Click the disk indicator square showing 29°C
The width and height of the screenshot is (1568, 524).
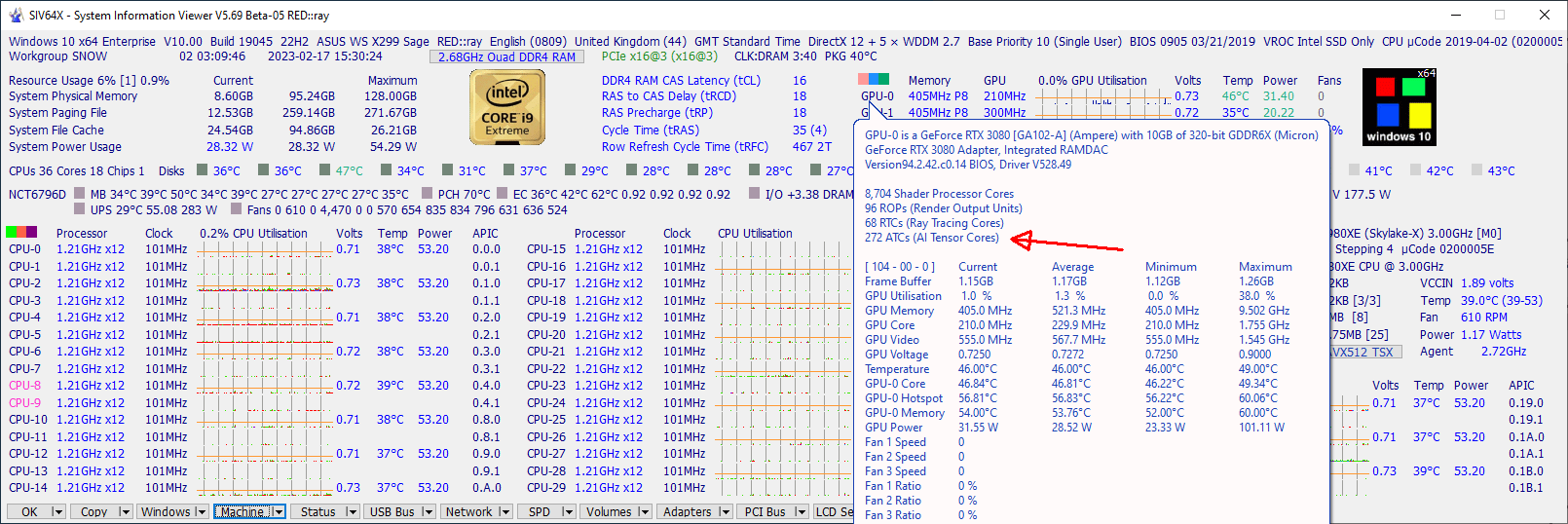coord(571,169)
